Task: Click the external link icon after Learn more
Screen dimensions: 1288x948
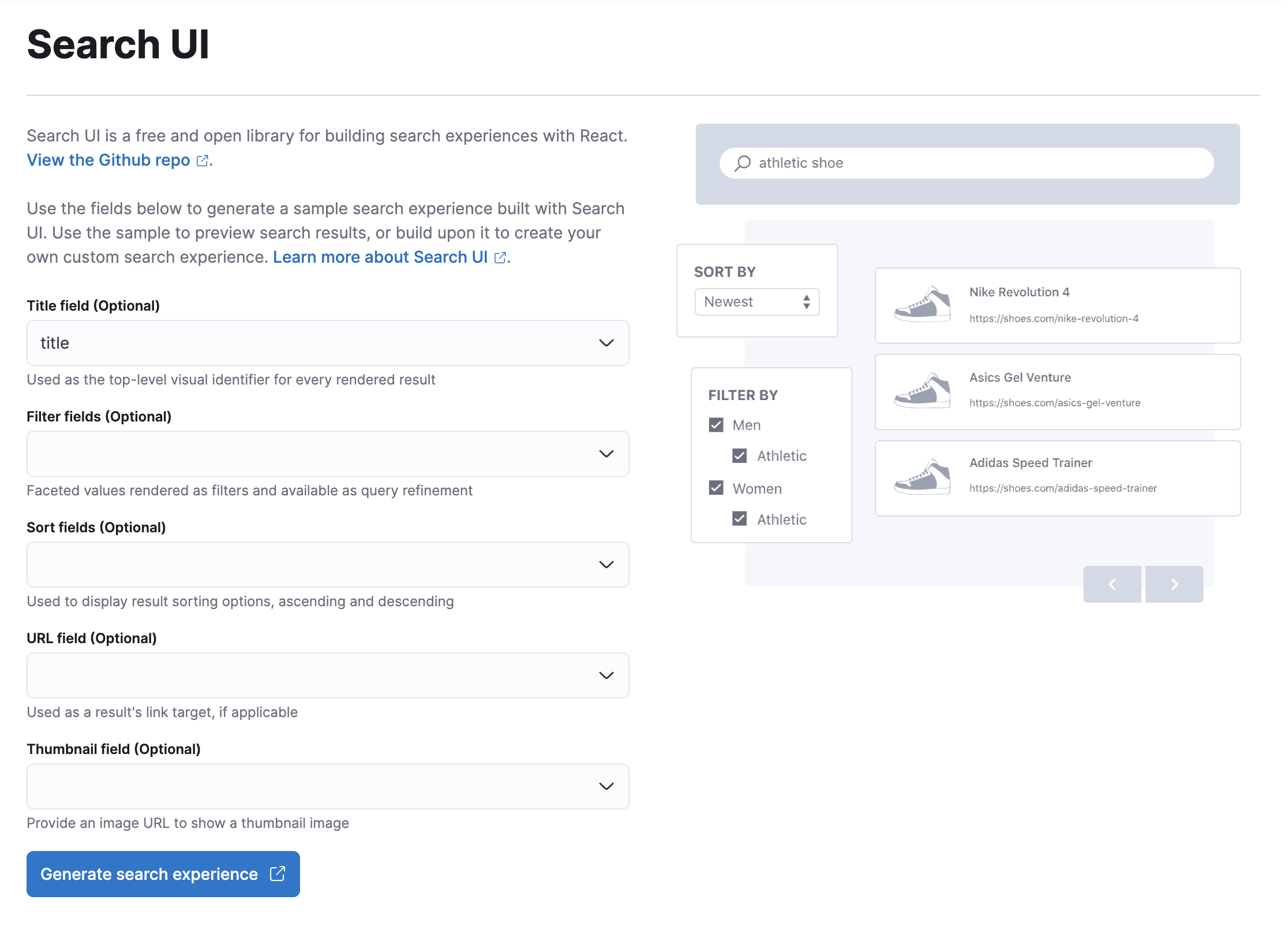Action: click(500, 257)
